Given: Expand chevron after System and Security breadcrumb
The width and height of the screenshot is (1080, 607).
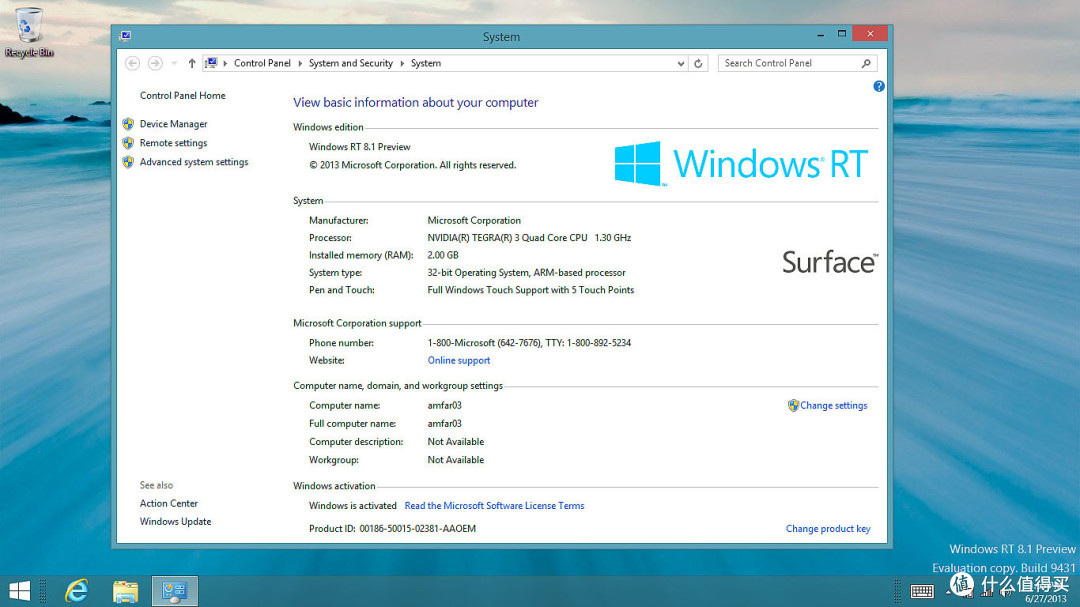Looking at the screenshot, I should (x=402, y=63).
